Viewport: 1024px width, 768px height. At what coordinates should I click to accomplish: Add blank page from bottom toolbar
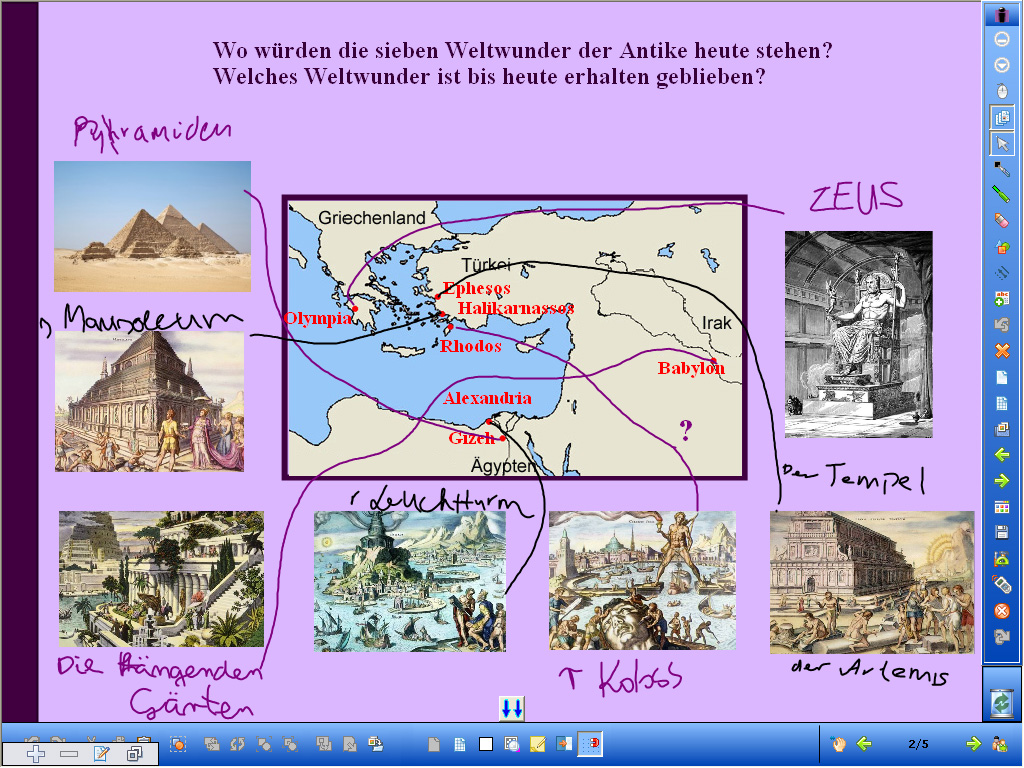click(x=434, y=744)
